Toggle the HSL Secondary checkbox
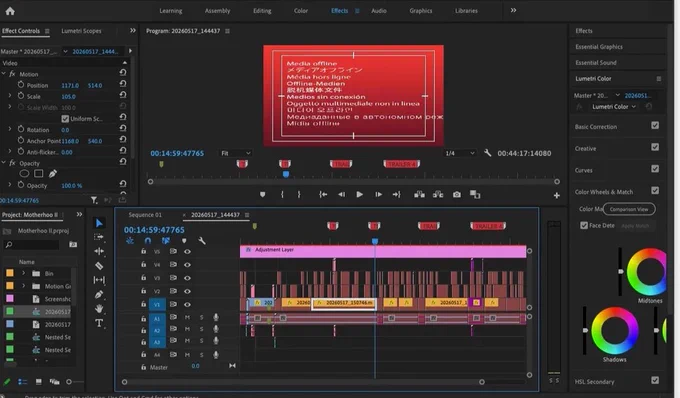The width and height of the screenshot is (680, 398). [655, 380]
